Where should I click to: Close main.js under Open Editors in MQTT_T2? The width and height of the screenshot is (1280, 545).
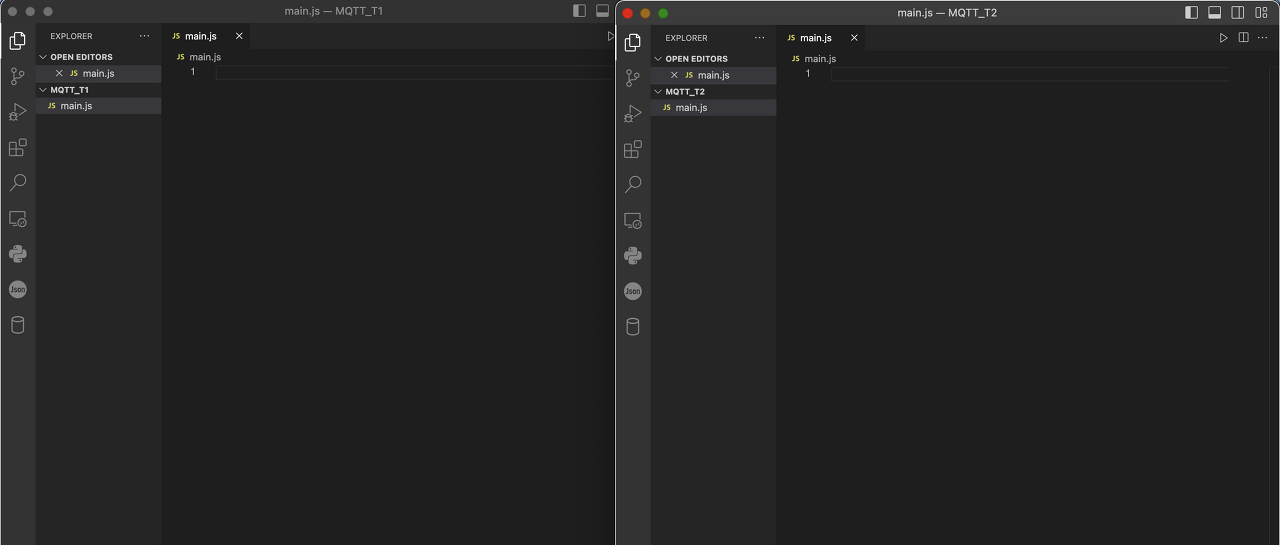tap(674, 75)
